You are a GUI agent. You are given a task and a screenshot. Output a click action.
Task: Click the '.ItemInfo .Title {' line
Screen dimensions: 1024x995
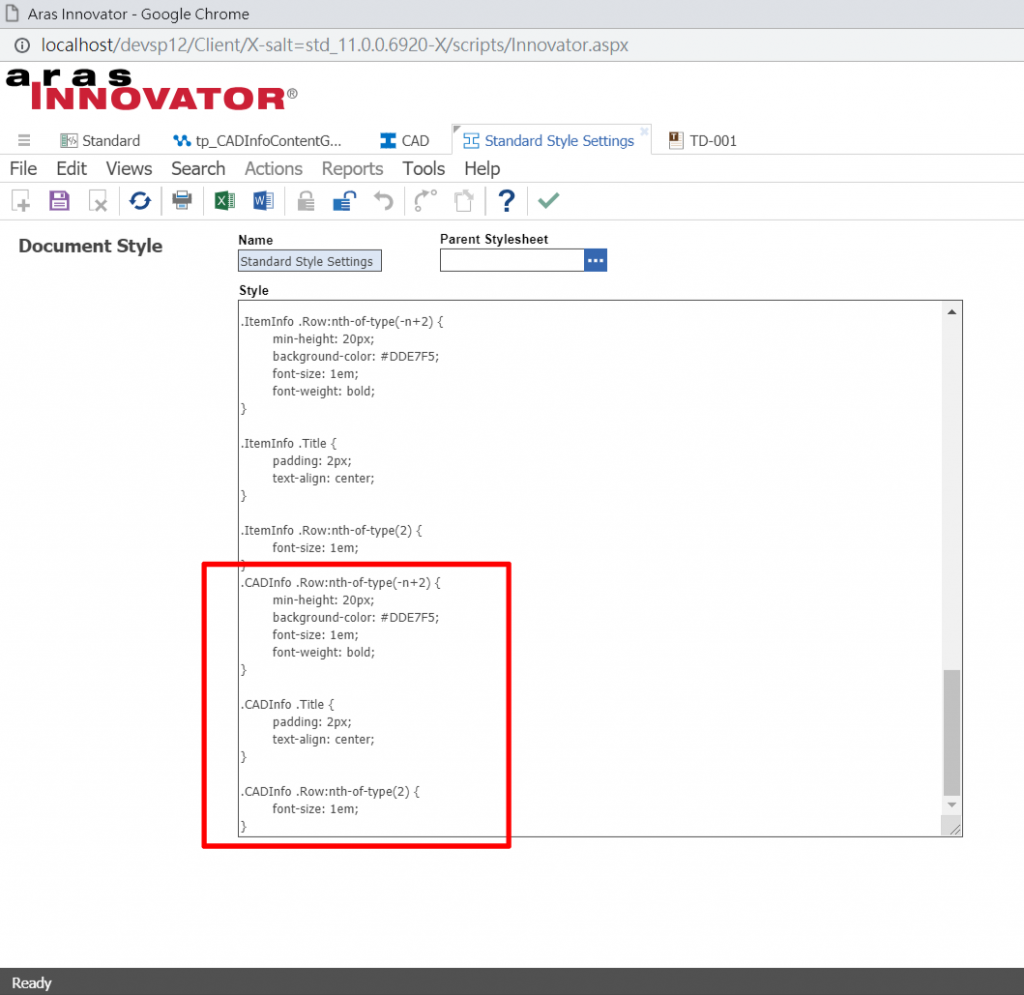tap(289, 443)
